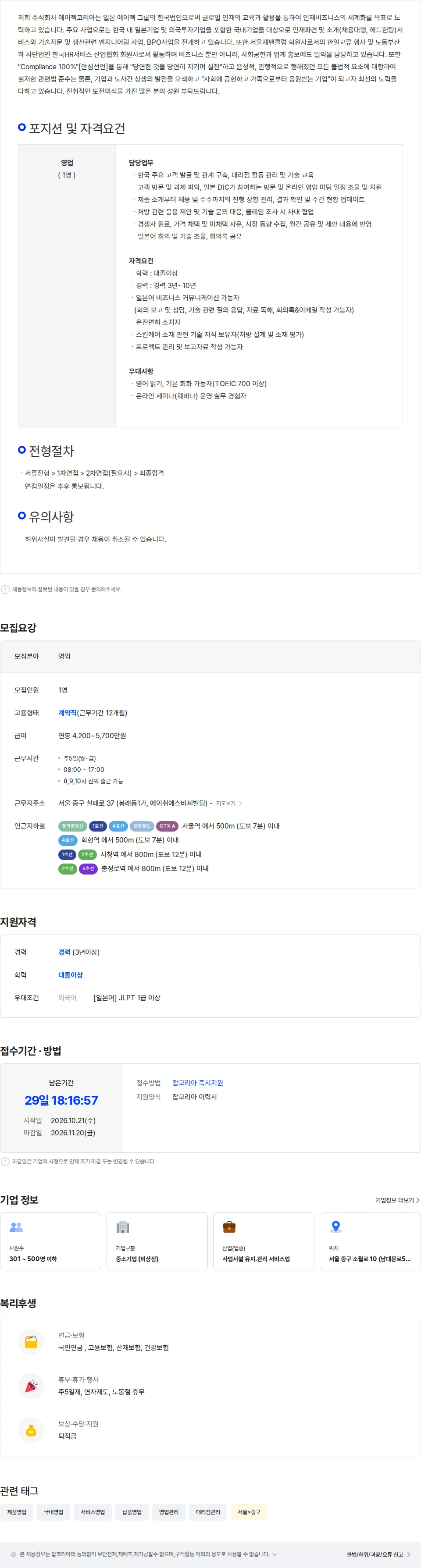
Task: Open 불법/허위/과장/오류 신고 report link
Action: pyautogui.click(x=378, y=1554)
